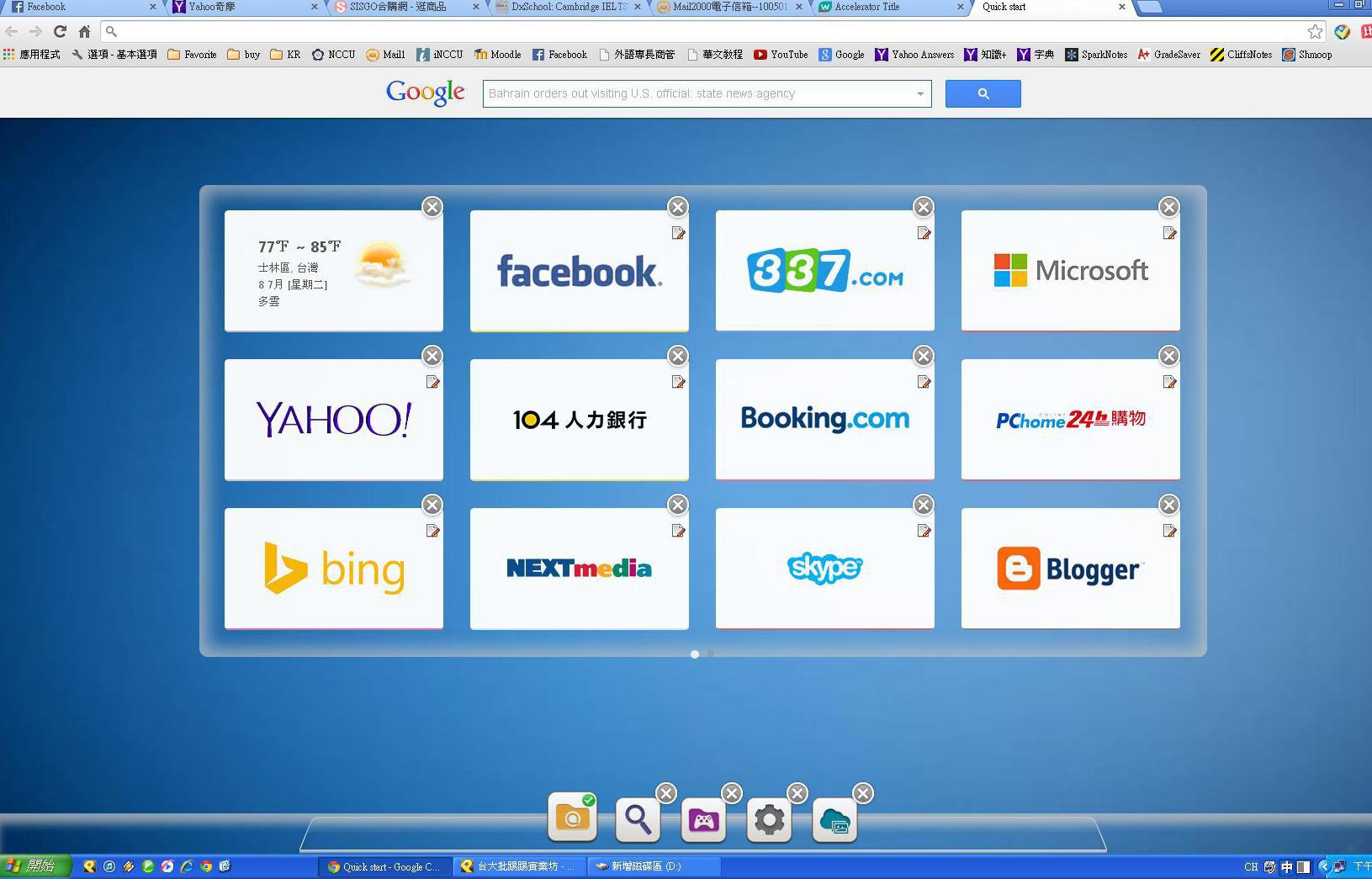Switch to the second speed-dial page dot
The height and width of the screenshot is (879, 1372).
click(711, 654)
